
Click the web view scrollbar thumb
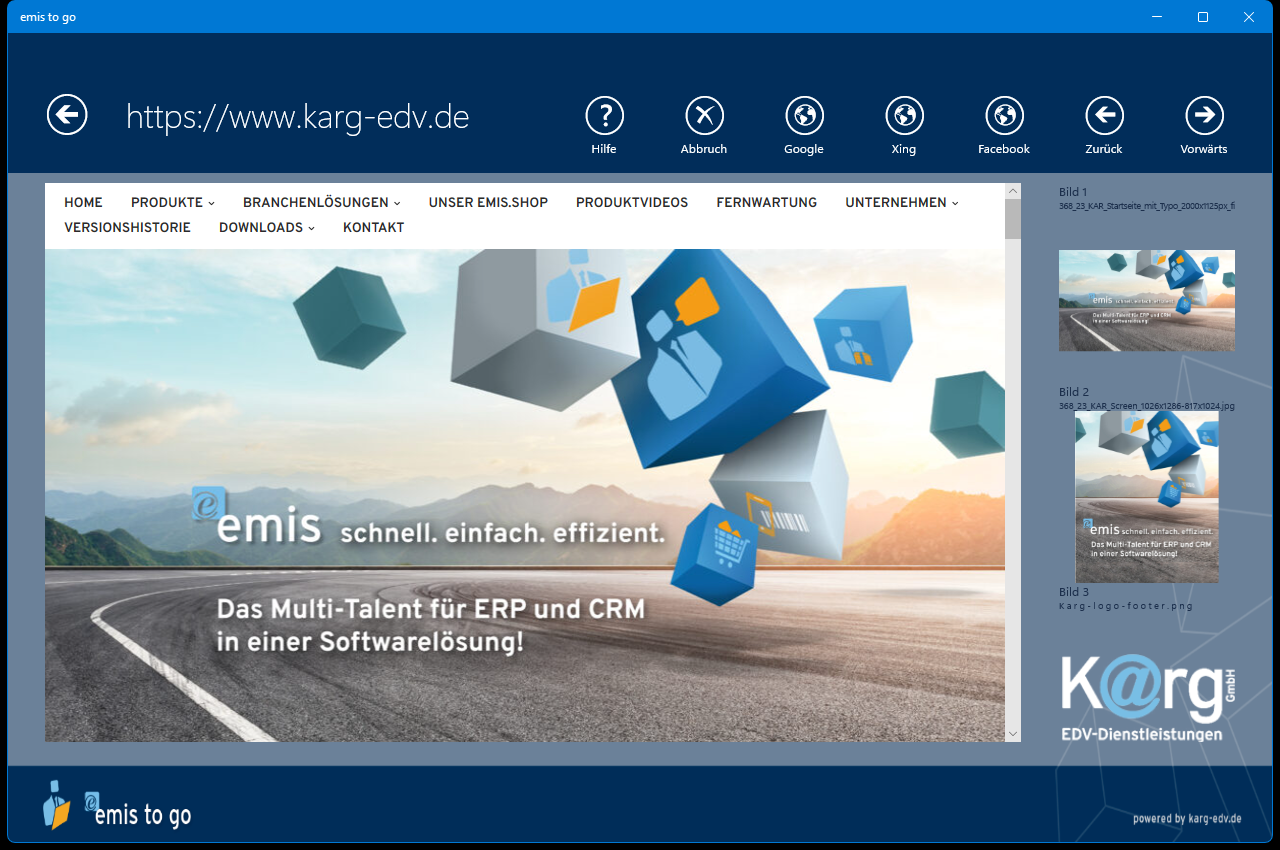click(x=1013, y=219)
